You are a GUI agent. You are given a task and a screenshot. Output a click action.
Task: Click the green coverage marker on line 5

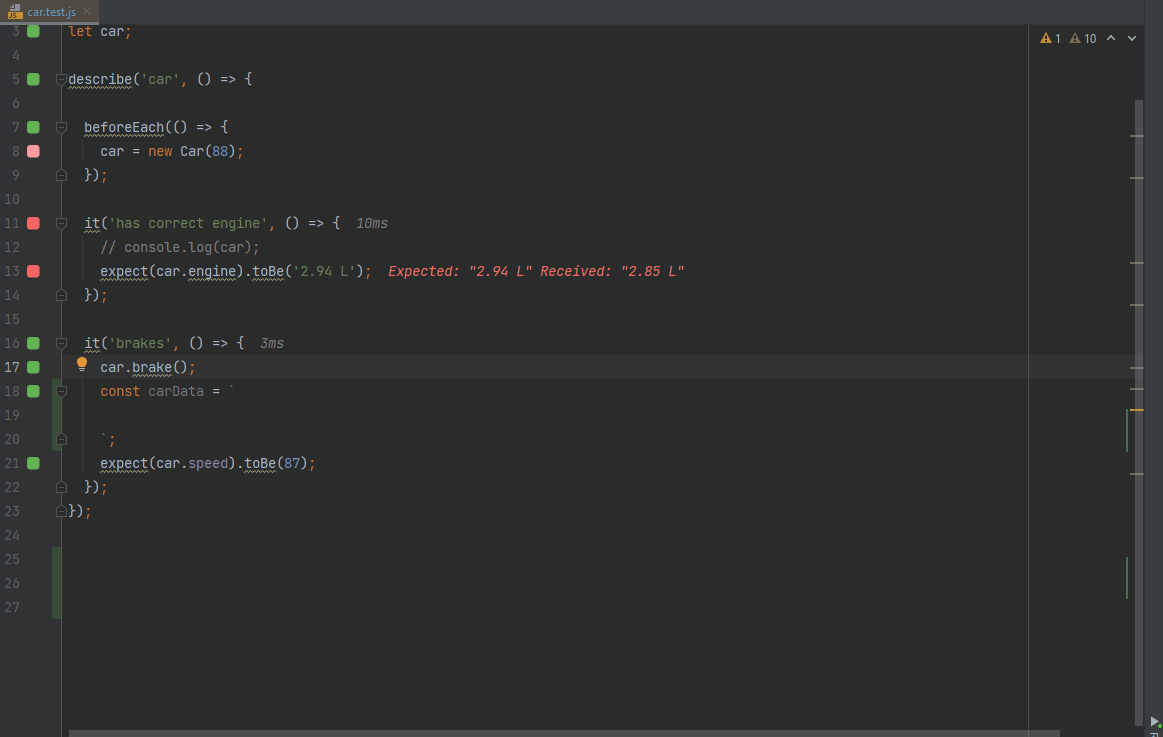(33, 79)
